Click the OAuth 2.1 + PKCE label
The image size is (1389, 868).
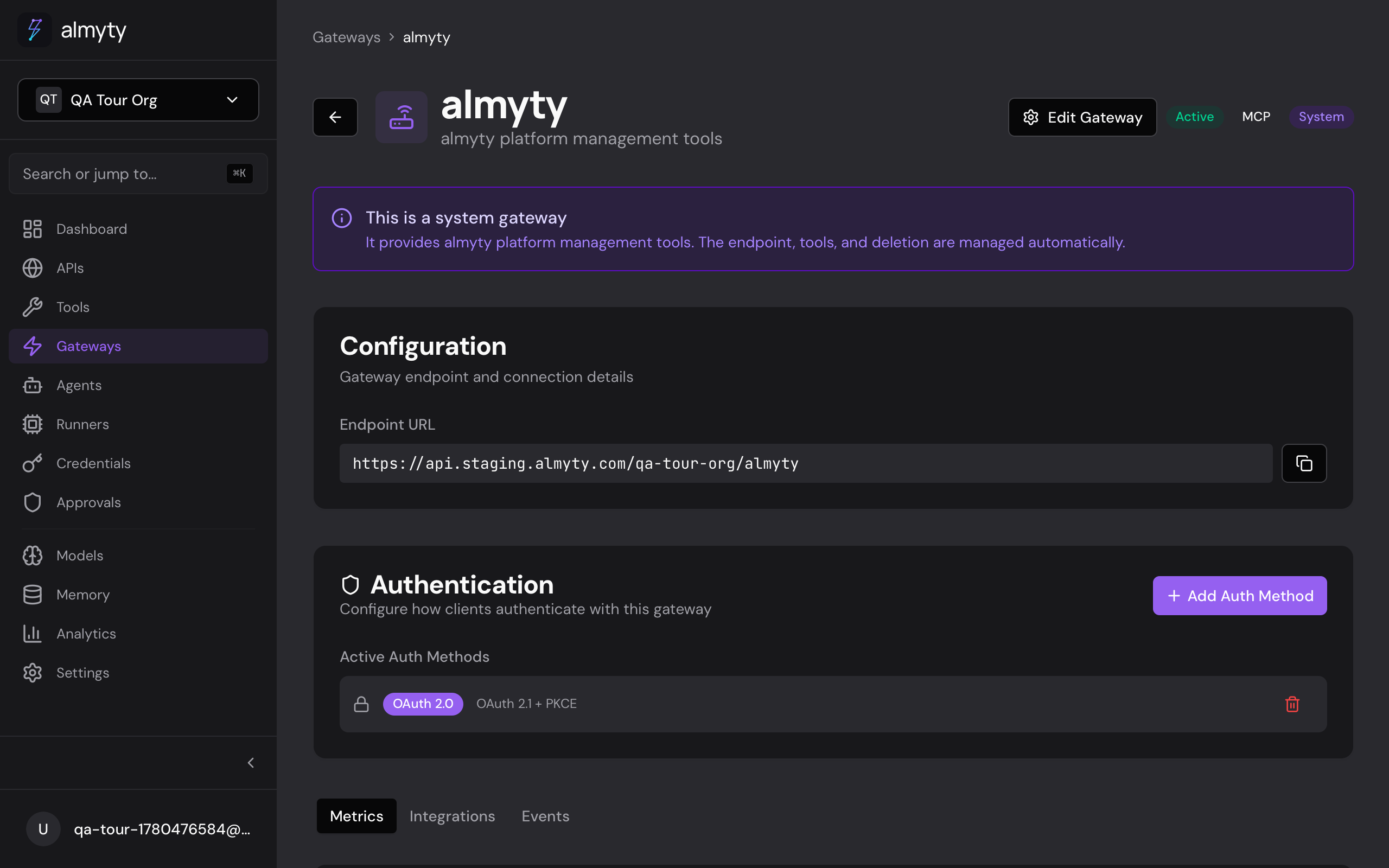[x=526, y=704]
